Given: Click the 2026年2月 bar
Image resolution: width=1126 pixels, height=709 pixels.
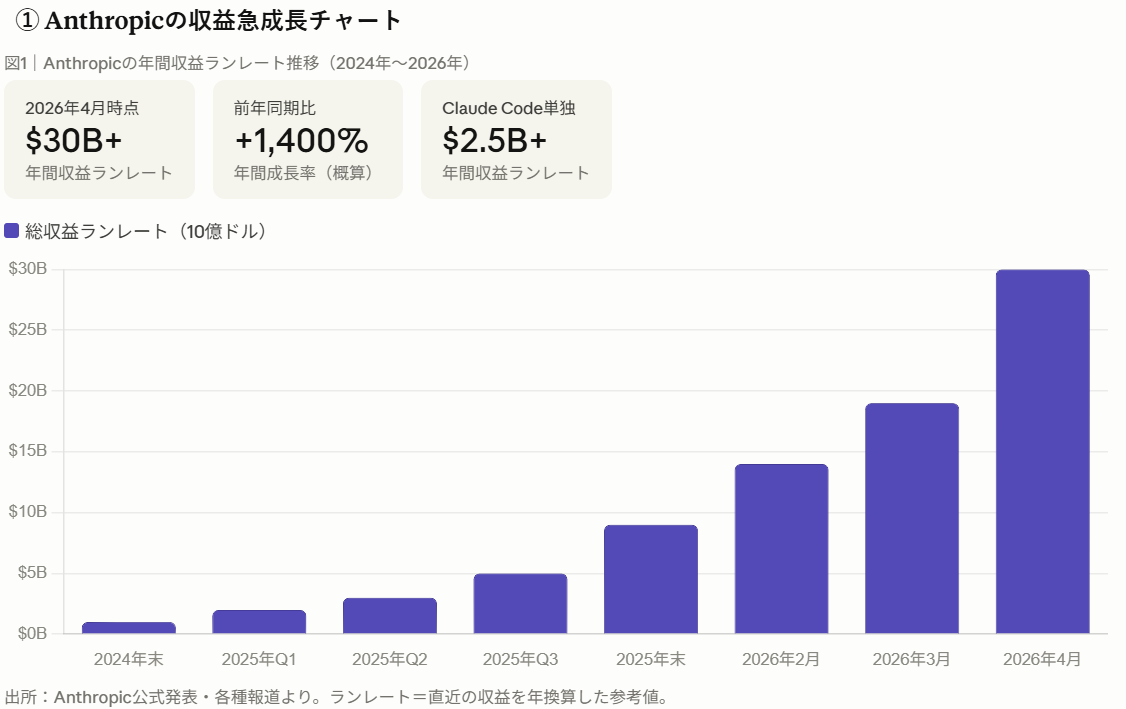Looking at the screenshot, I should coord(781,549).
